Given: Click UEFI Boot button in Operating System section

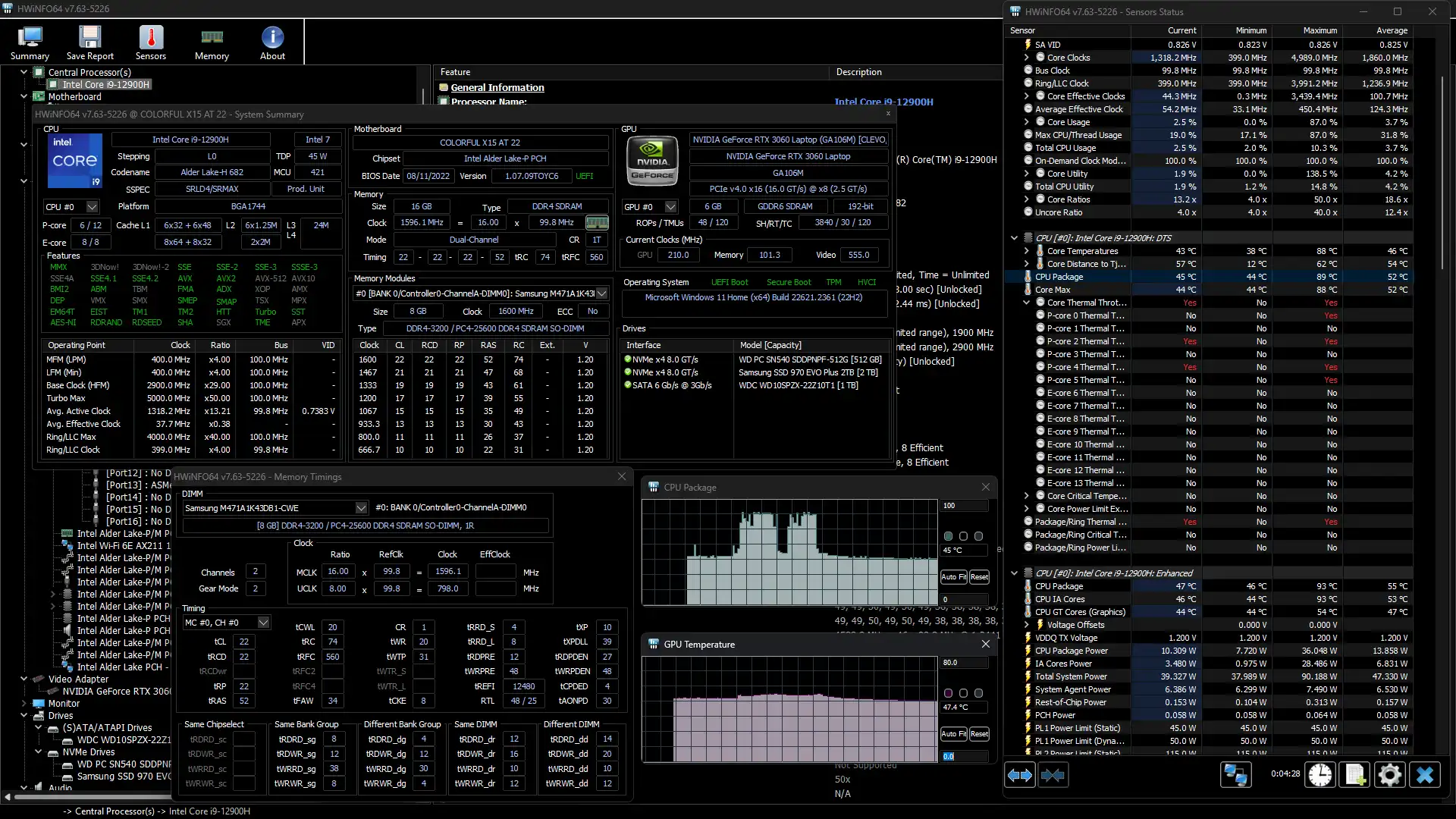Looking at the screenshot, I should [727, 282].
